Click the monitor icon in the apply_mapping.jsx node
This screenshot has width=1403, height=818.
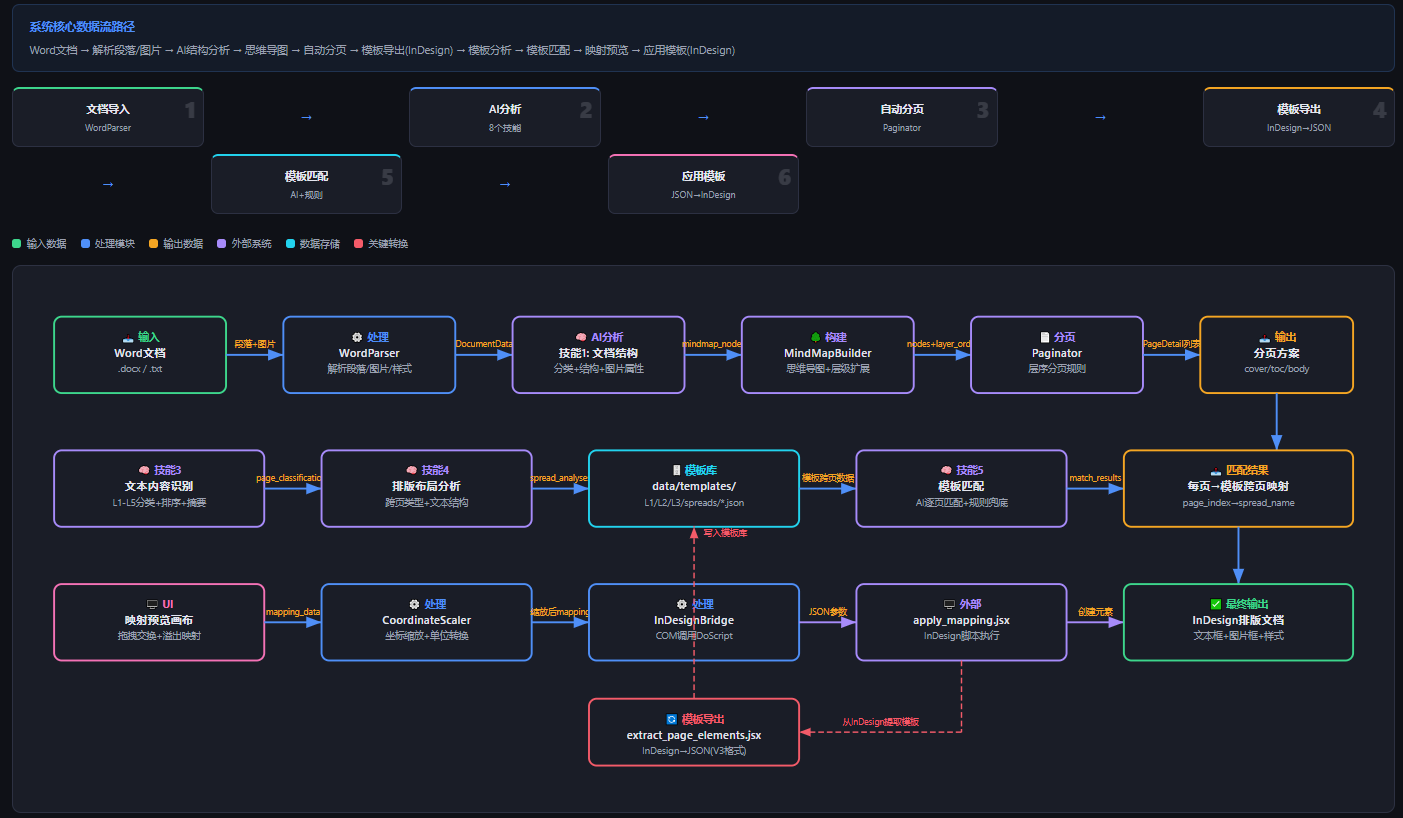click(949, 604)
